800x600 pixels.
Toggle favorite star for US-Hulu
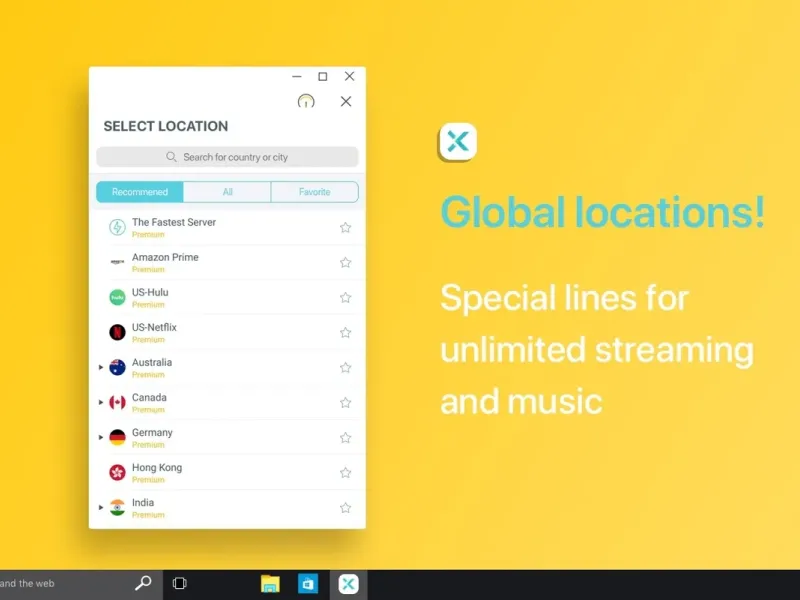tap(345, 297)
